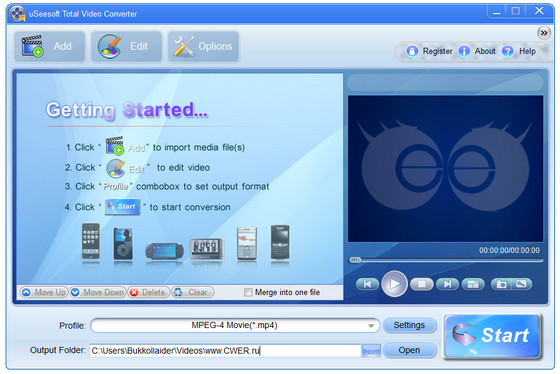
Task: Click the iPod device image
Action: point(123,243)
